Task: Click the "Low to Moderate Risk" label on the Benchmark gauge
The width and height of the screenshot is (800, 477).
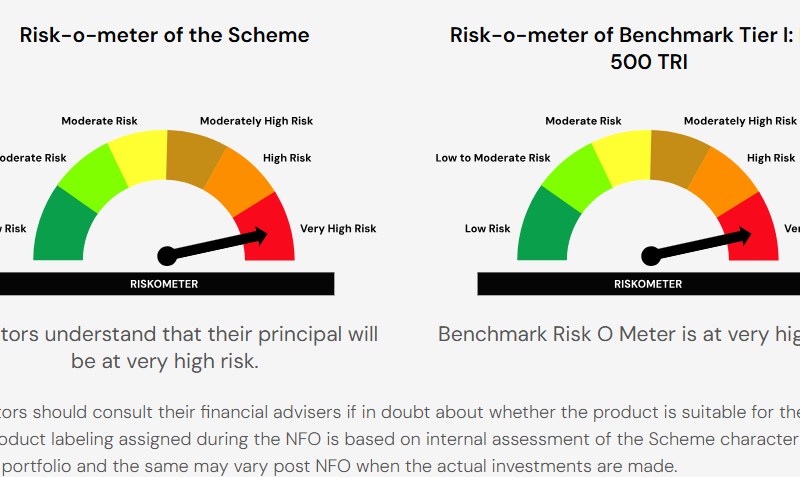Action: tap(493, 158)
